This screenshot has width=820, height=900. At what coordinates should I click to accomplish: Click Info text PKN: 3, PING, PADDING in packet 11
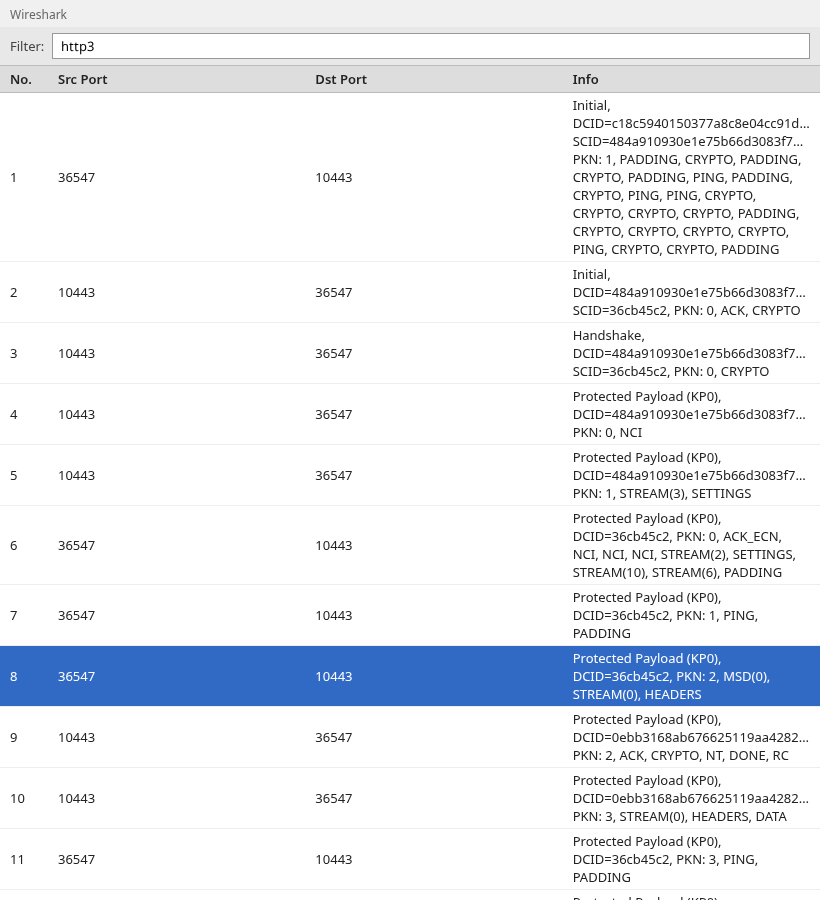[x=665, y=859]
